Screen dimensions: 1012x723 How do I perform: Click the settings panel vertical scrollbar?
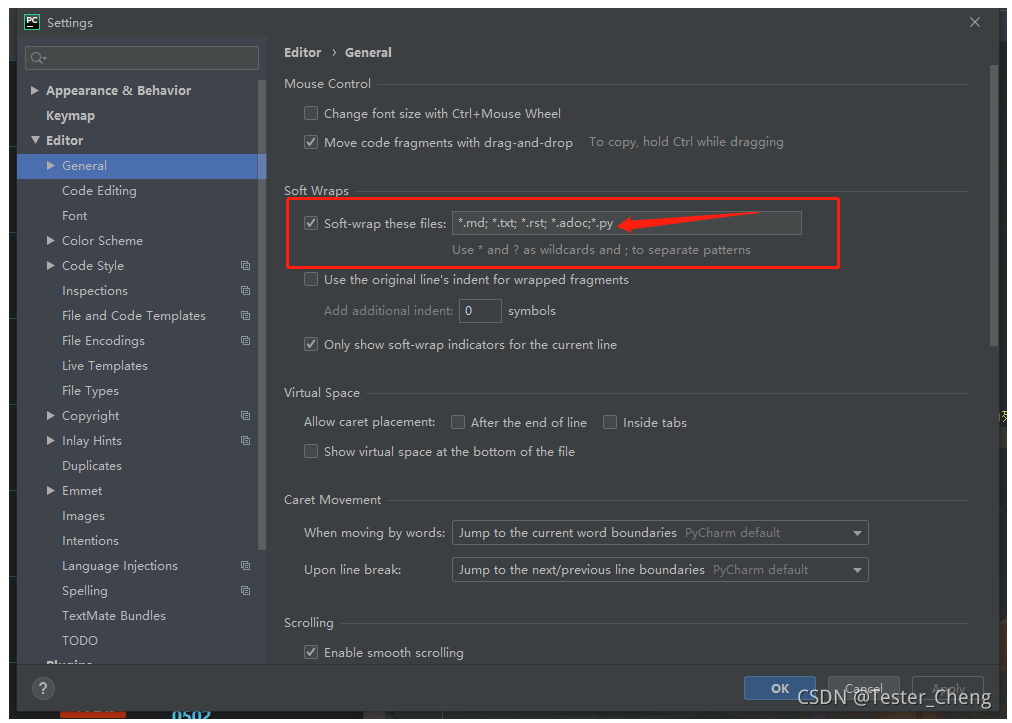coord(994,207)
